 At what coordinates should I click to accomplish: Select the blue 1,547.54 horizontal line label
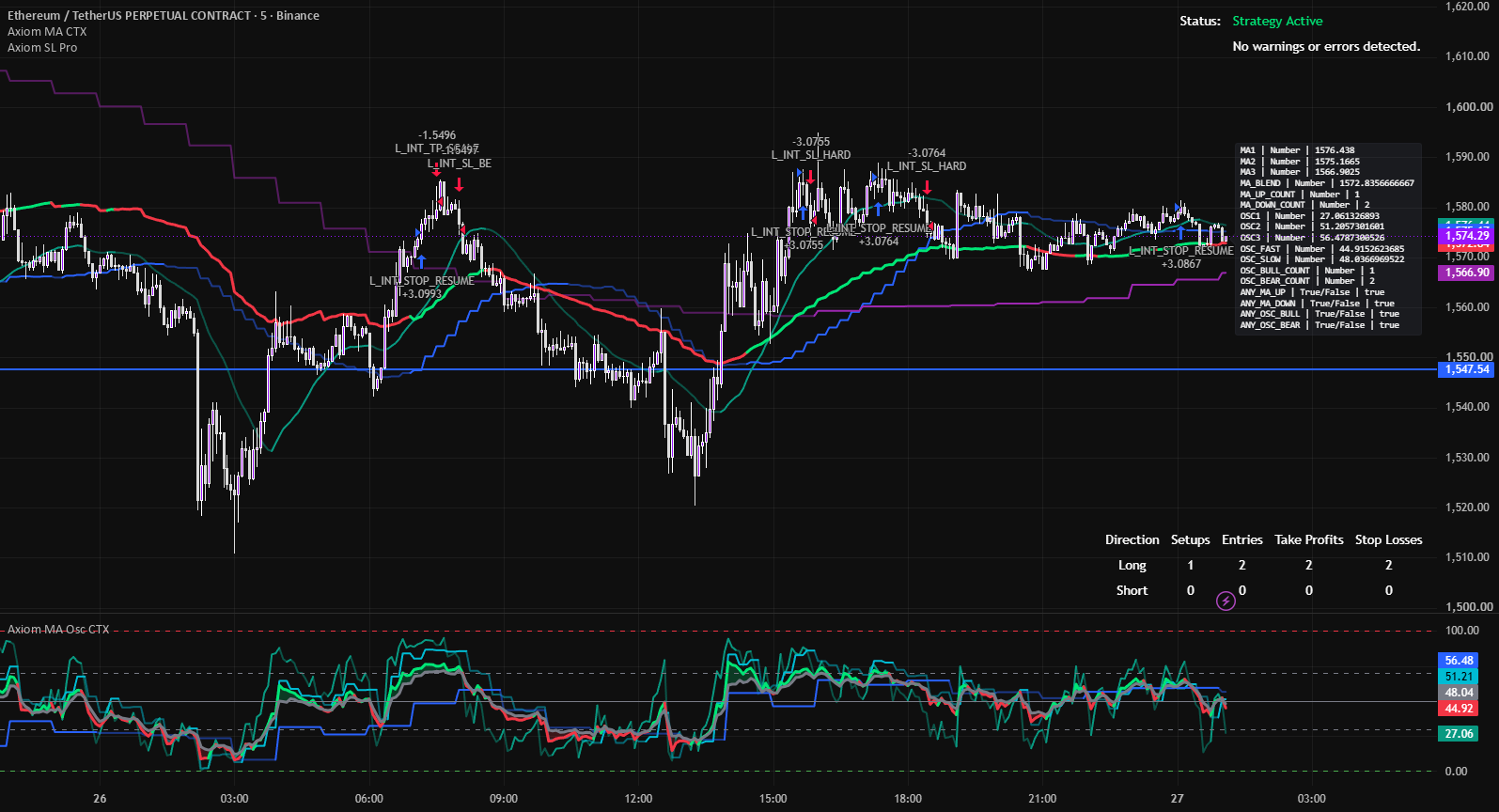(1467, 369)
